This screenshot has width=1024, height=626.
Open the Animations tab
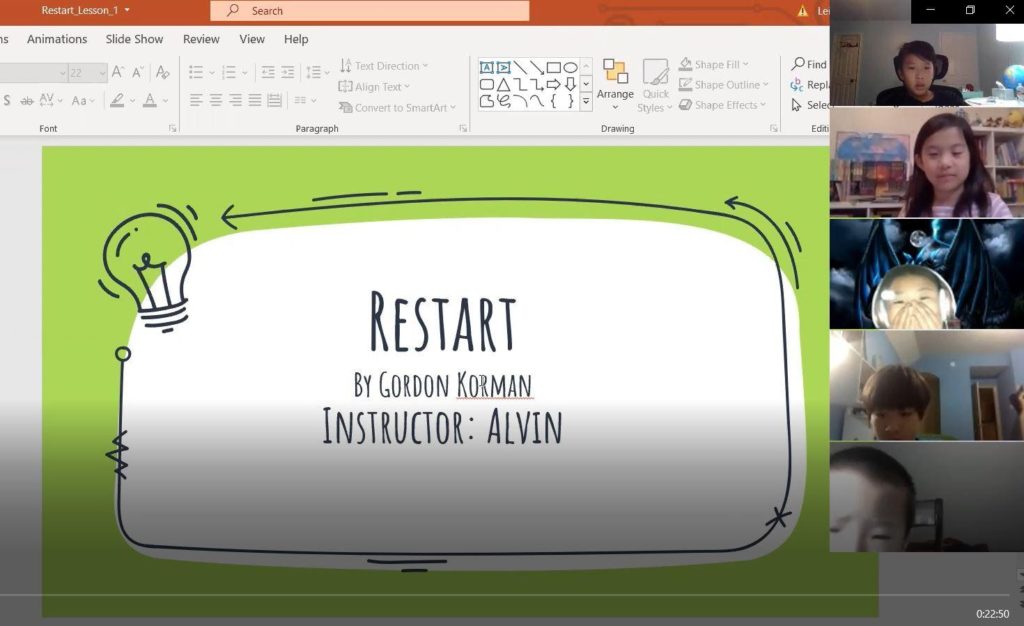pos(57,39)
